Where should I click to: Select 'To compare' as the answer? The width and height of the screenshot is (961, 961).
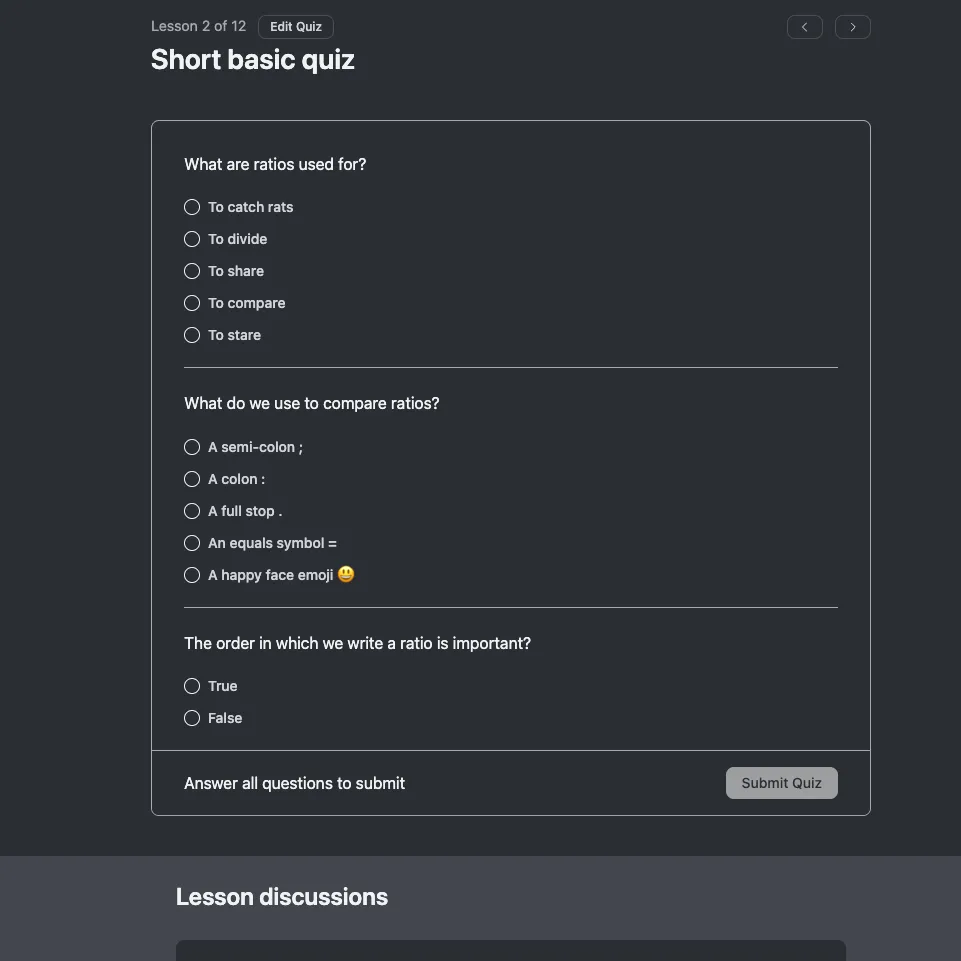[x=192, y=303]
